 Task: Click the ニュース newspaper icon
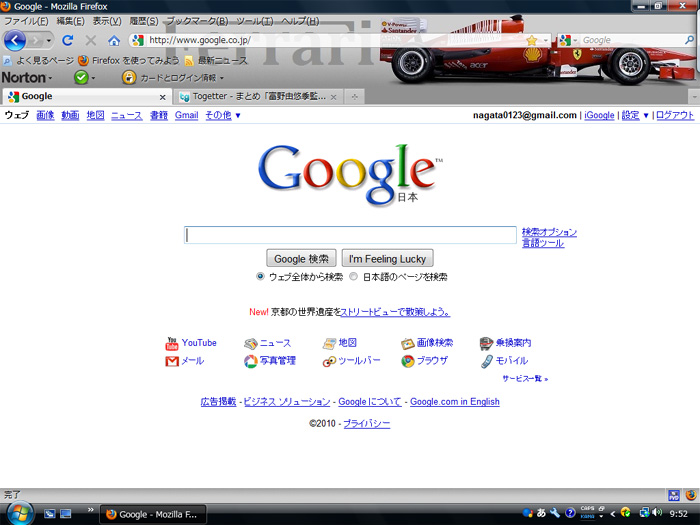pyautogui.click(x=250, y=343)
